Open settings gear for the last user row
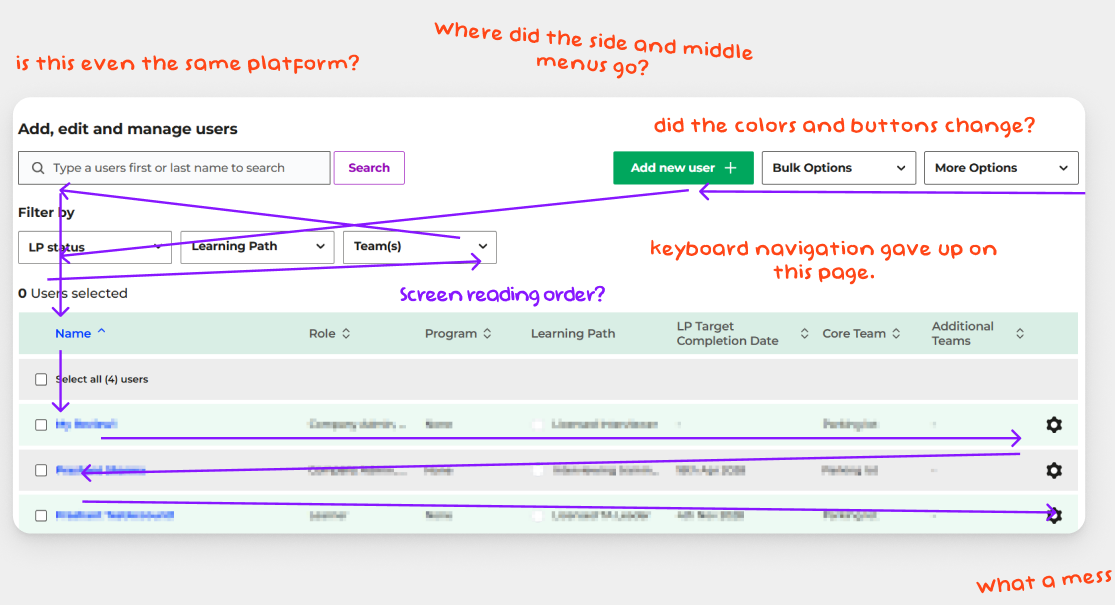Viewport: 1115px width, 605px height. tap(1054, 515)
